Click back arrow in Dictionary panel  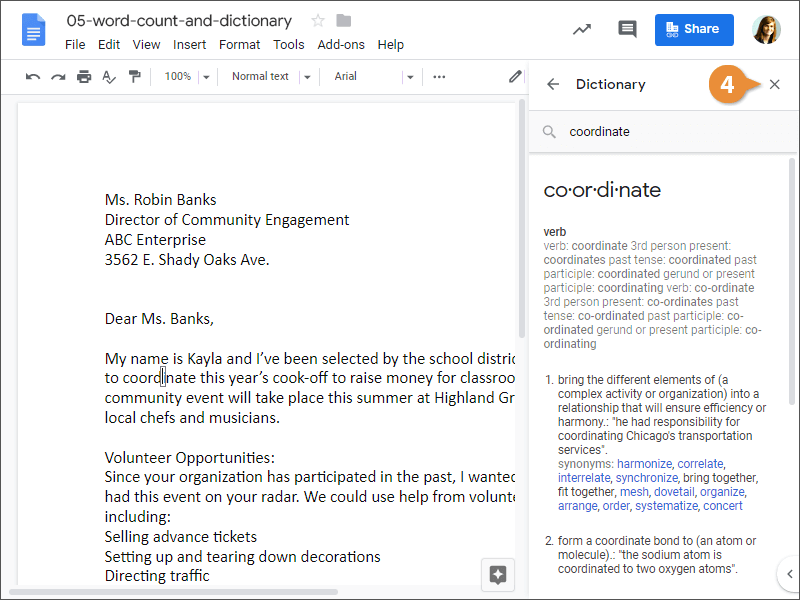click(552, 84)
